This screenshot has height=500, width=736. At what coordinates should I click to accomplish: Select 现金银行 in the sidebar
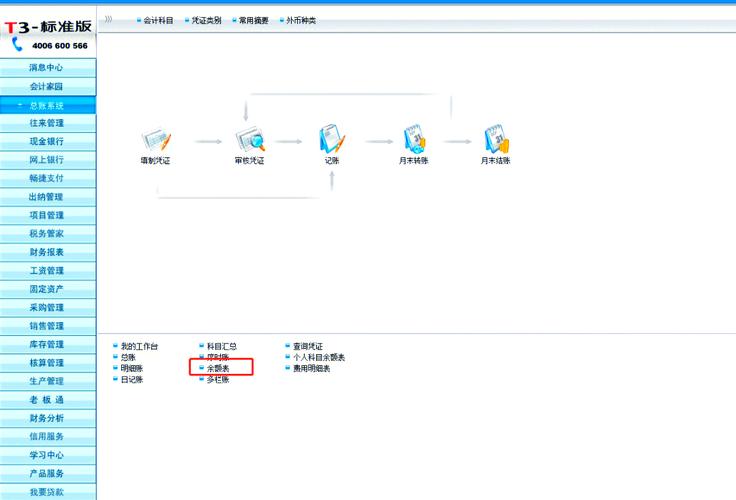pyautogui.click(x=48, y=141)
